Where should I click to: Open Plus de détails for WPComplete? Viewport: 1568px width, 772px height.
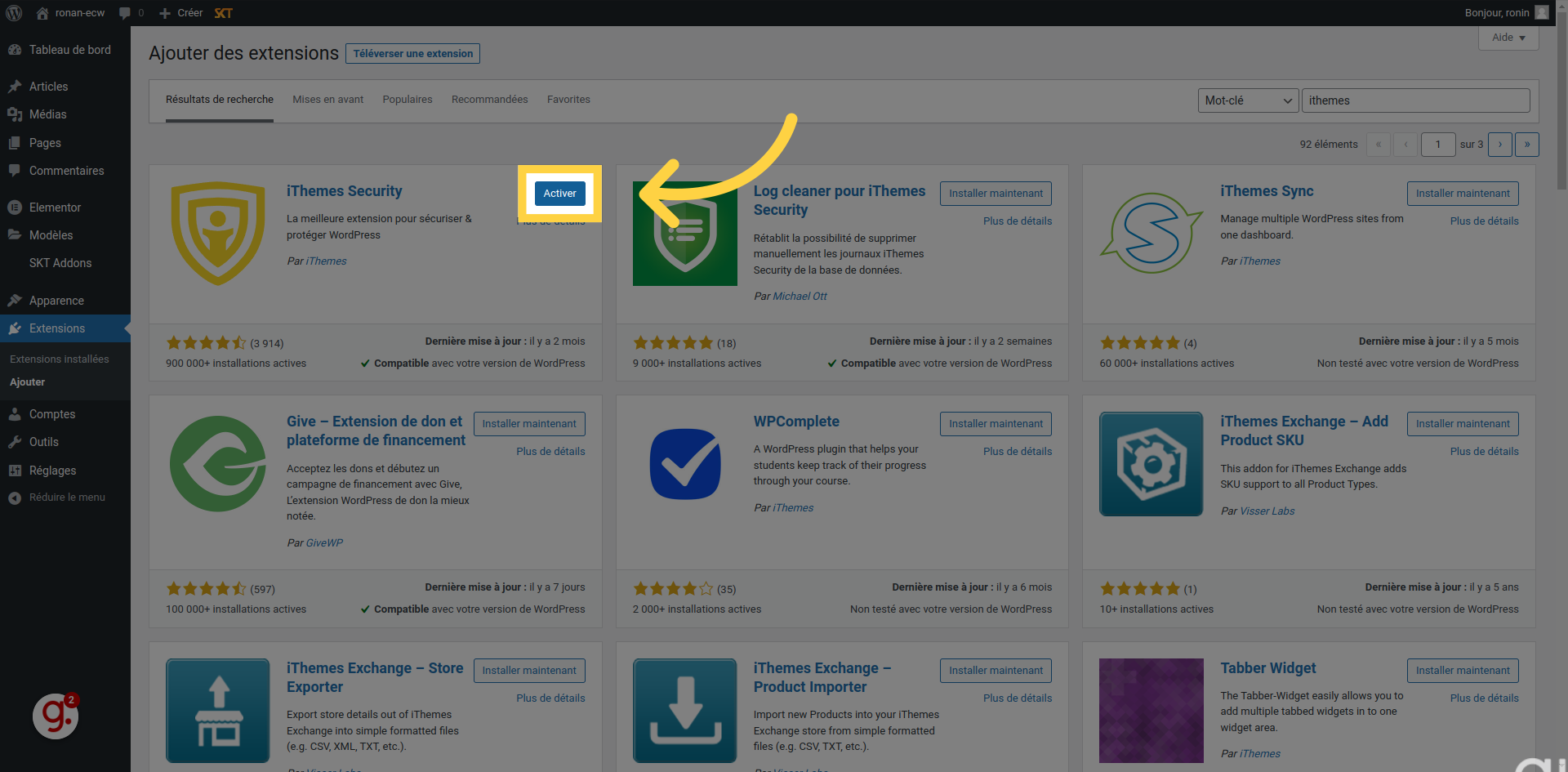coord(1018,452)
